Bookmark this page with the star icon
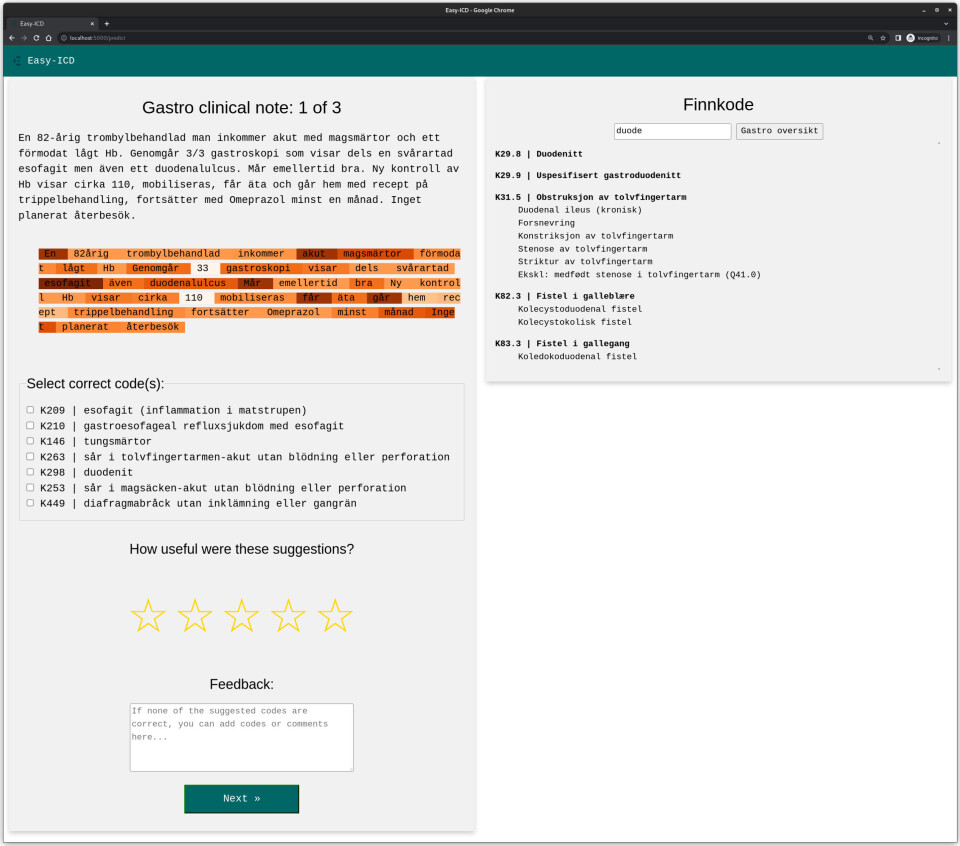 coord(883,37)
